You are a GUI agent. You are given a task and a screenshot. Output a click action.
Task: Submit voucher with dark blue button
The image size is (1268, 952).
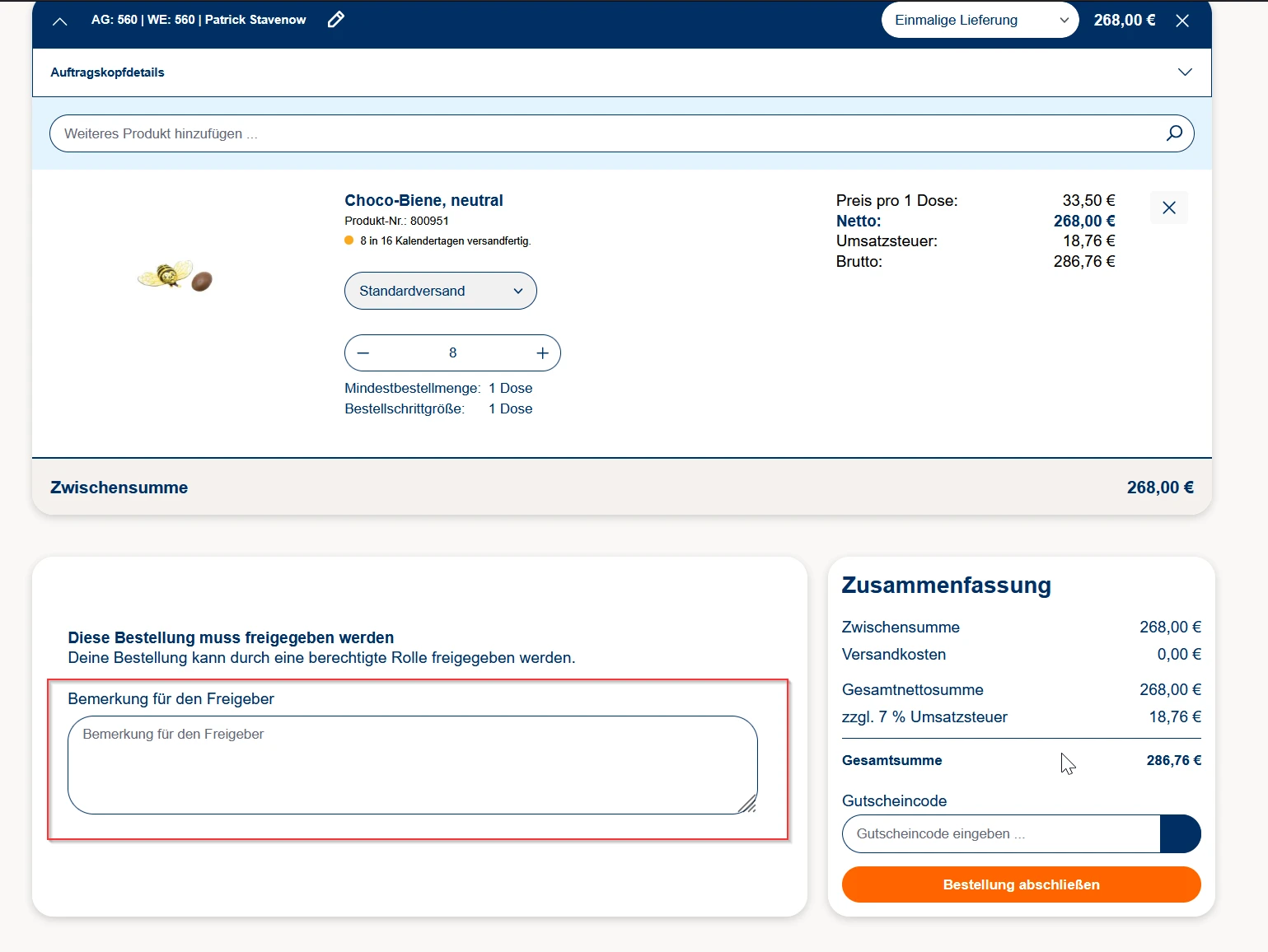coord(1180,834)
